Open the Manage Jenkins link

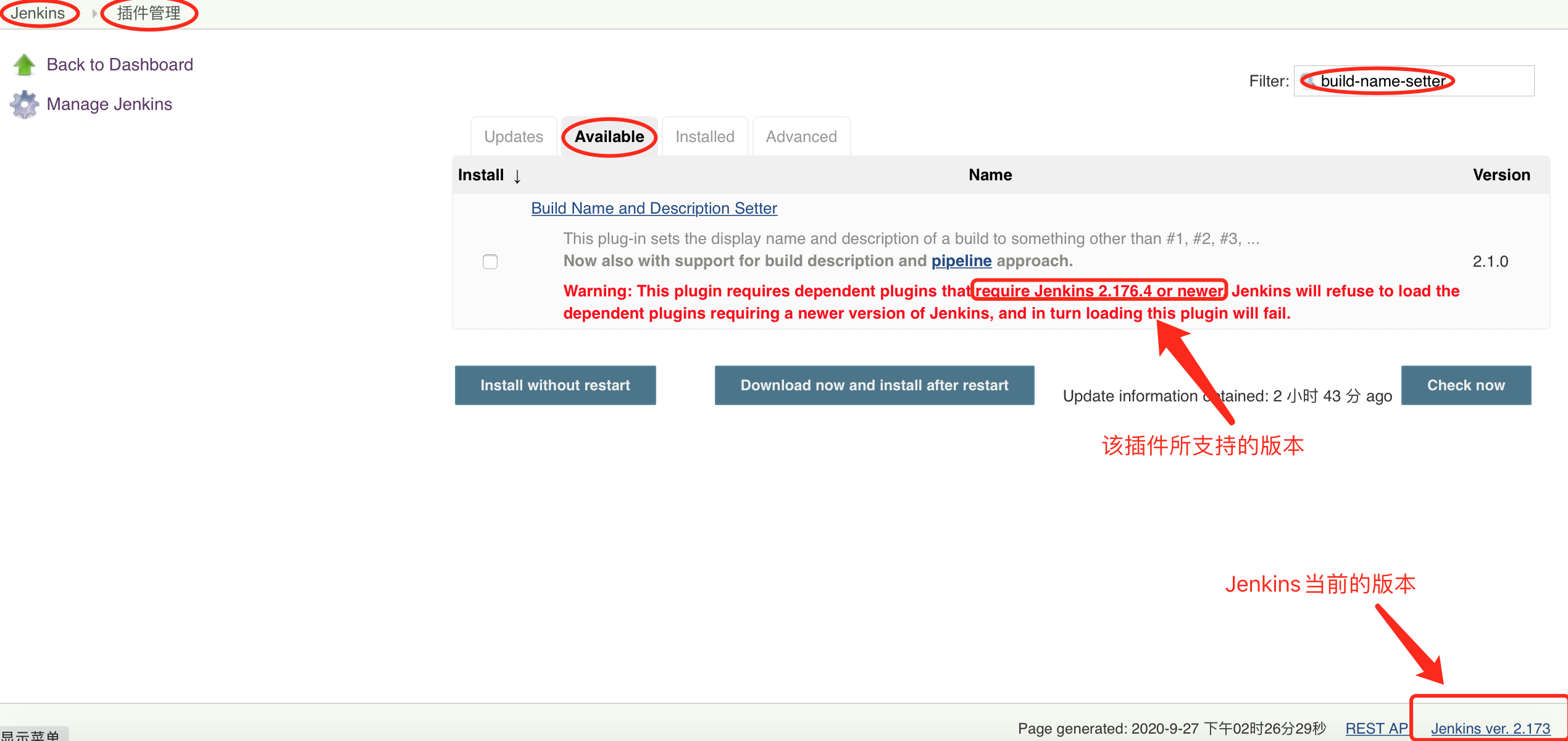point(109,104)
